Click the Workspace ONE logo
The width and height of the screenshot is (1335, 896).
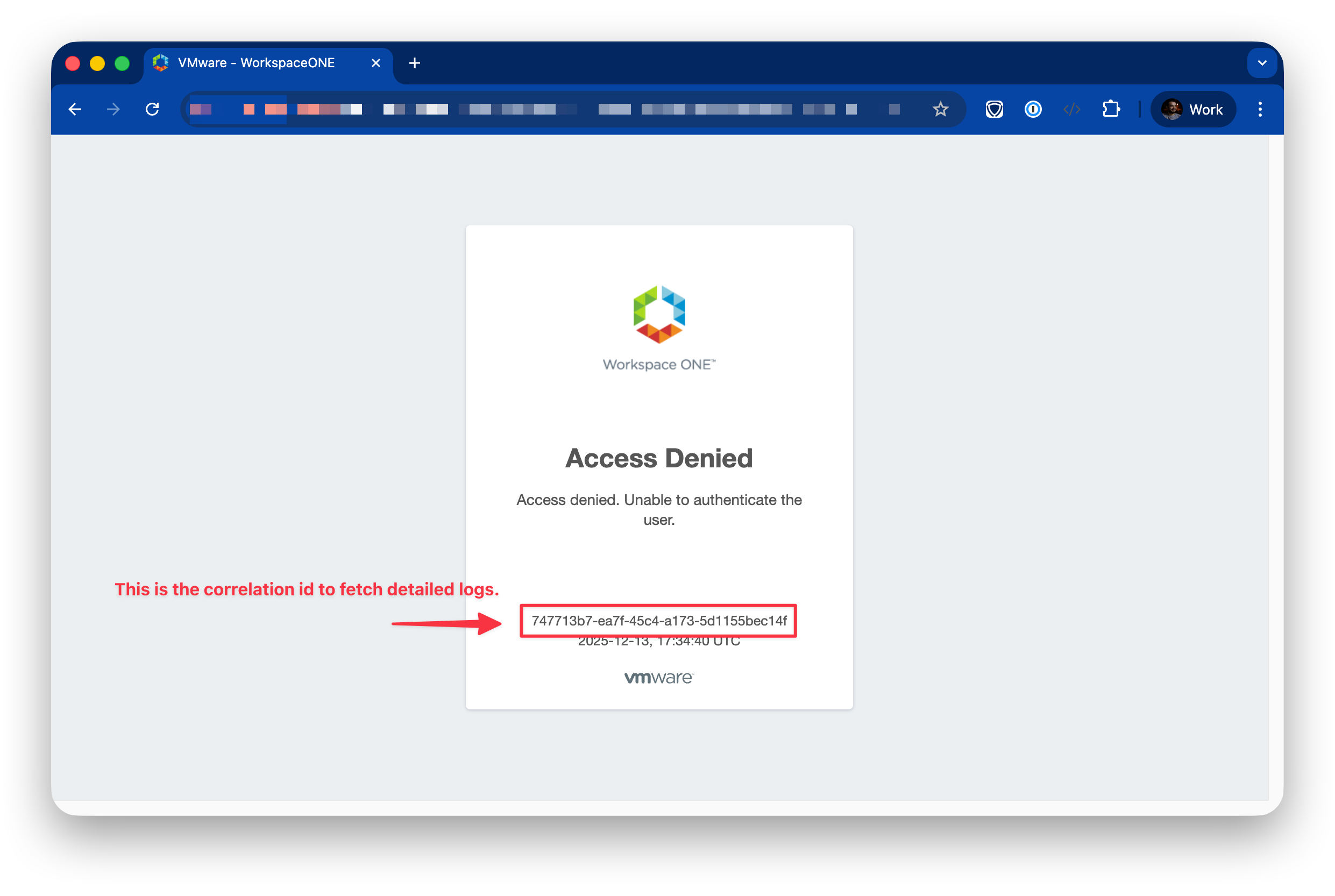click(658, 314)
